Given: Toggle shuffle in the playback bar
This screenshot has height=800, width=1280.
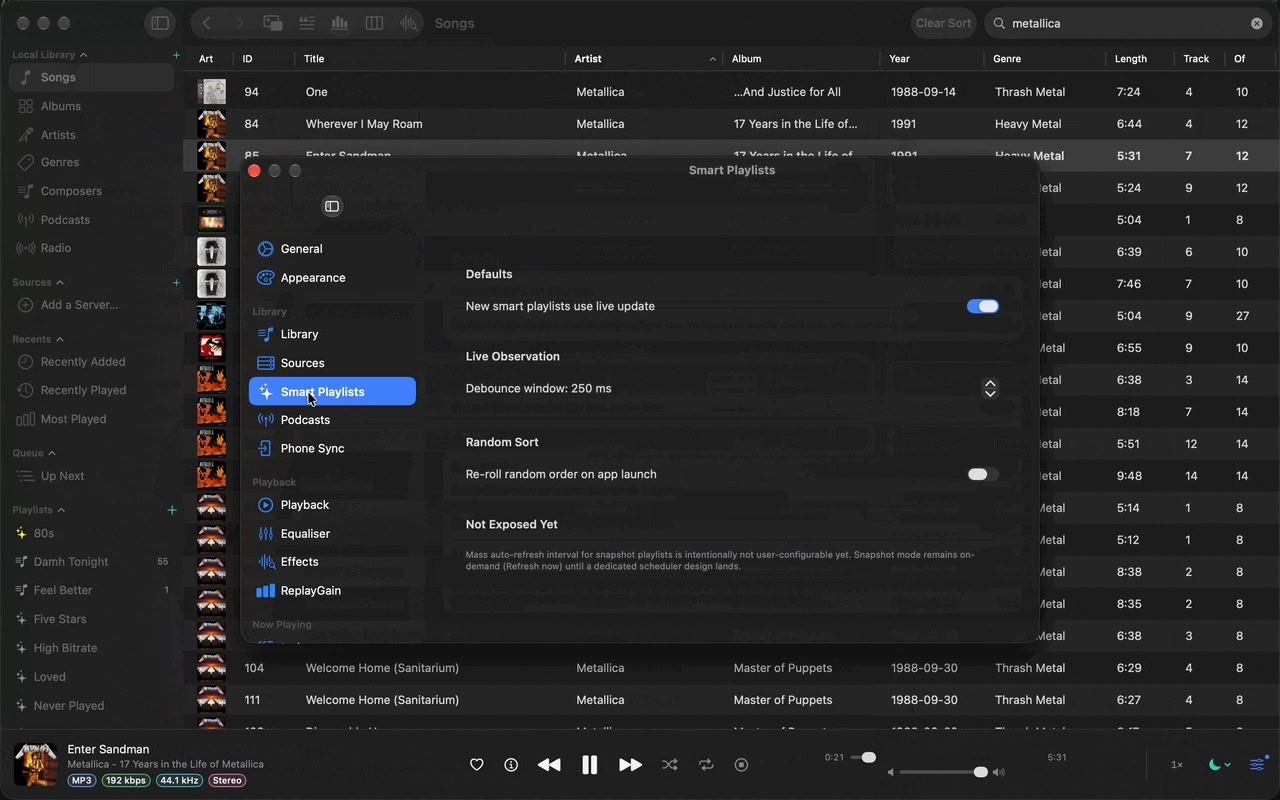Looking at the screenshot, I should pyautogui.click(x=669, y=765).
